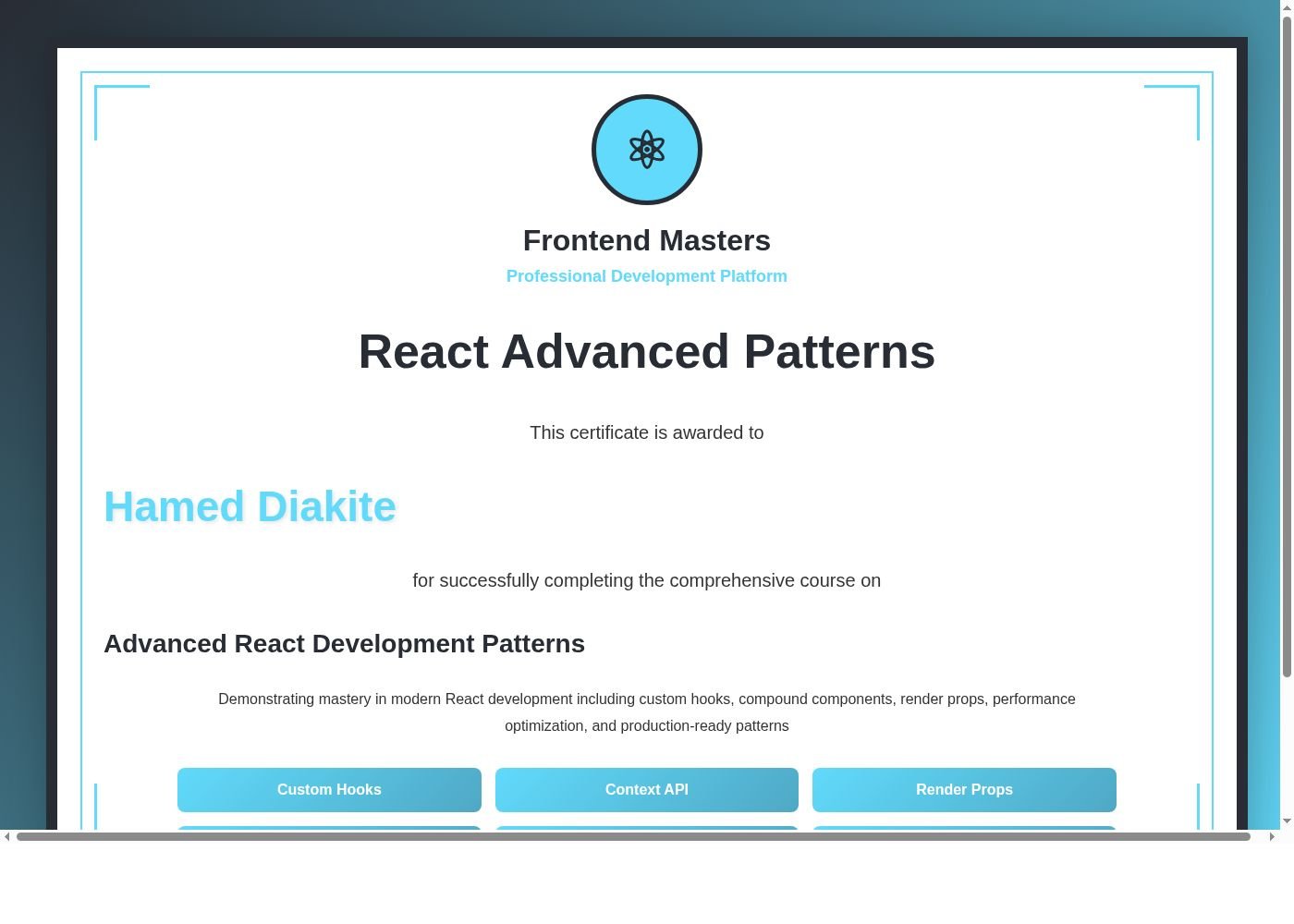This screenshot has width=1294, height=924.
Task: Click the Advanced React Development Patterns heading
Action: point(344,643)
